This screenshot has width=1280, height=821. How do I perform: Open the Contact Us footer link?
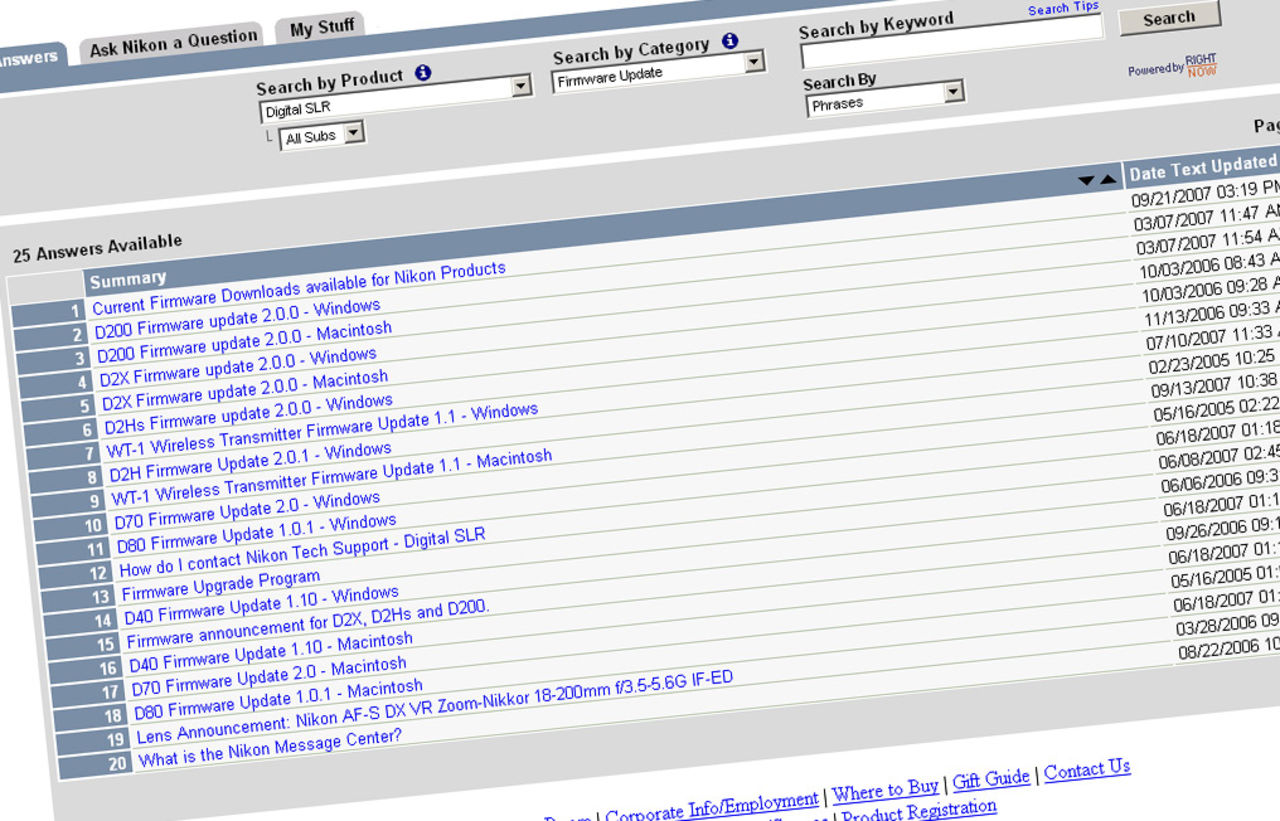[1087, 770]
